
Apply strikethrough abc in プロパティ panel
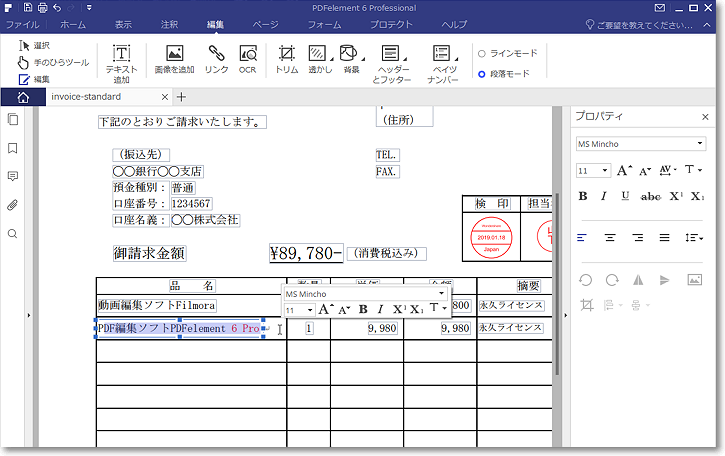pyautogui.click(x=651, y=197)
